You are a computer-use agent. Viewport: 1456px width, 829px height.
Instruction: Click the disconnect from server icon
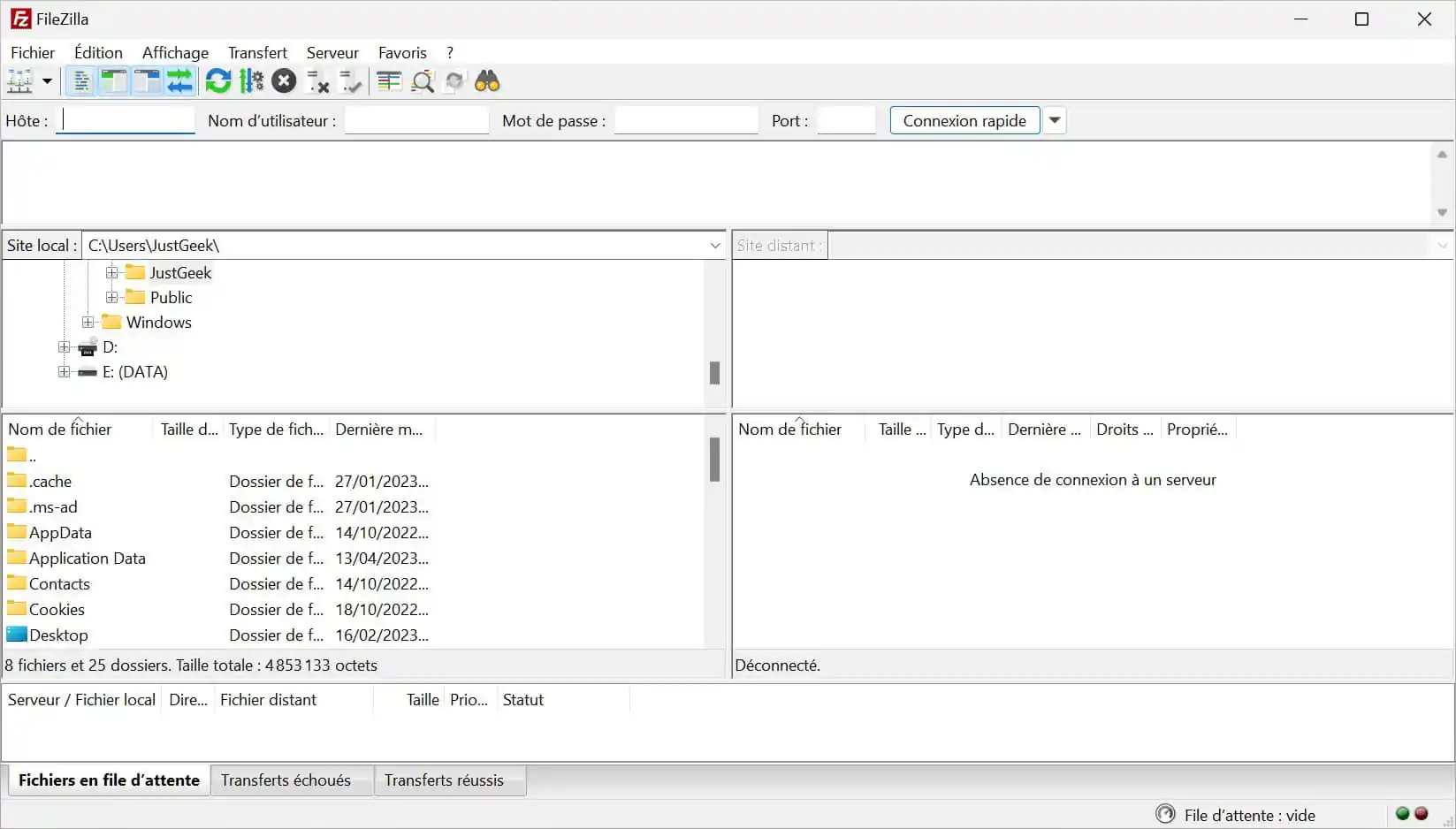point(317,82)
